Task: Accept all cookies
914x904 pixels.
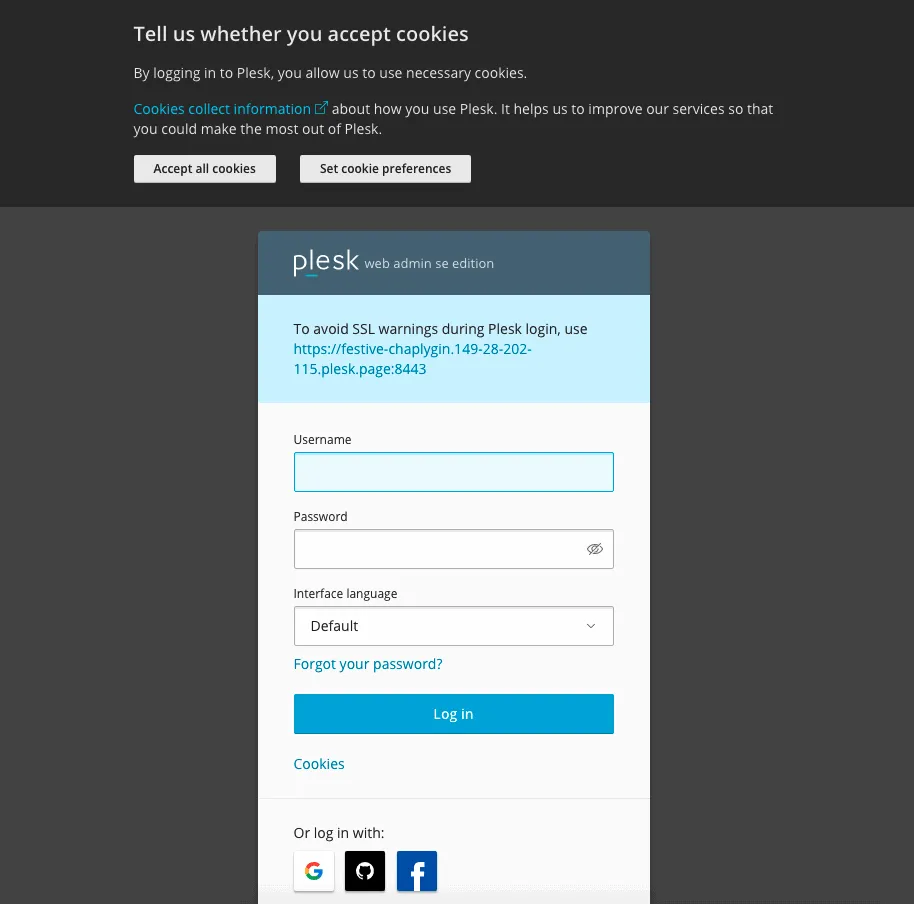Action: pyautogui.click(x=204, y=168)
